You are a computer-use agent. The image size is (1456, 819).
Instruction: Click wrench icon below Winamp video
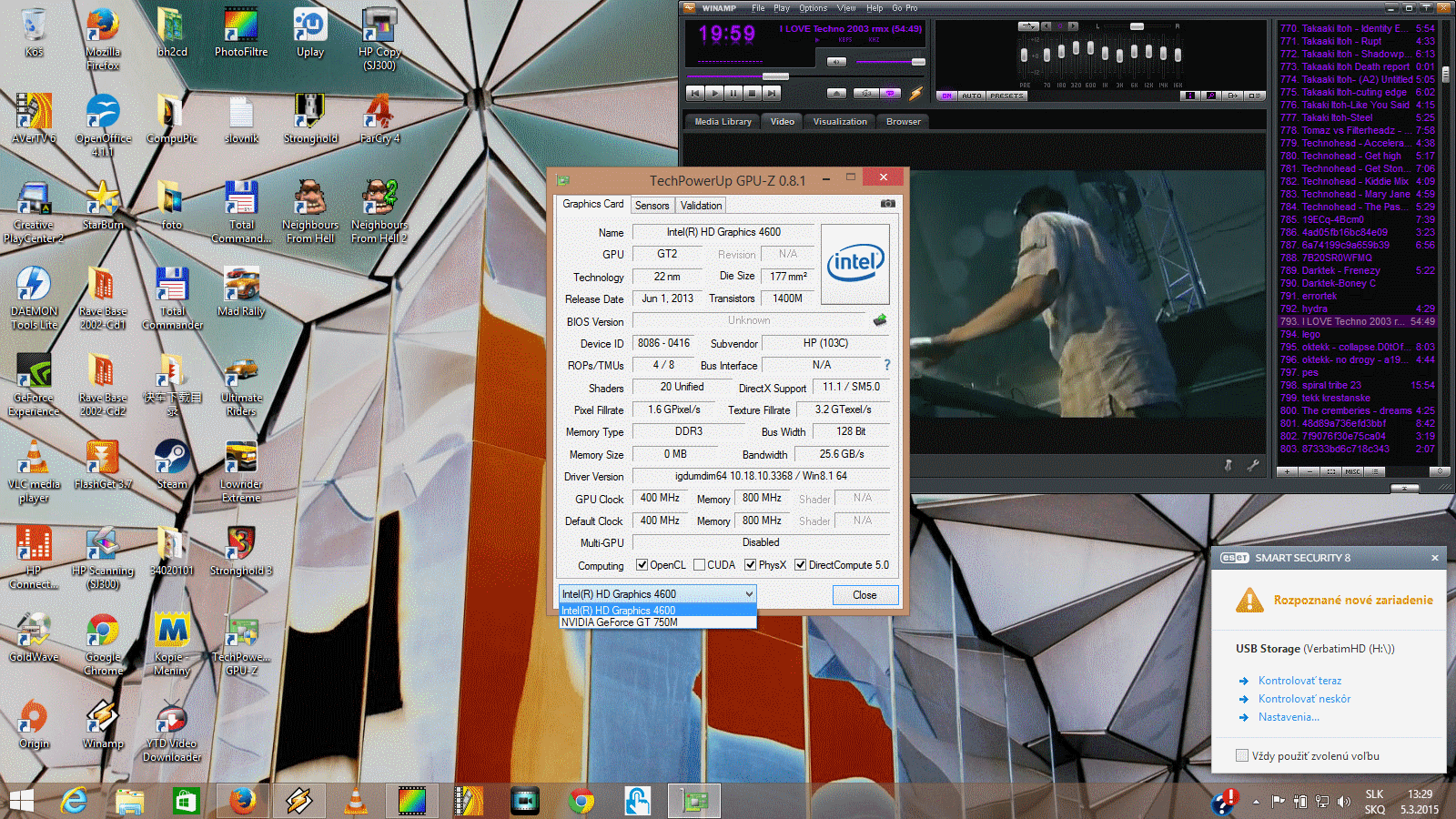1253,465
